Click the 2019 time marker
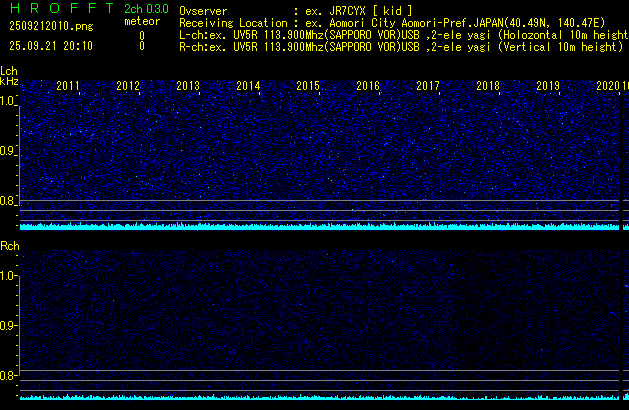 [548, 87]
